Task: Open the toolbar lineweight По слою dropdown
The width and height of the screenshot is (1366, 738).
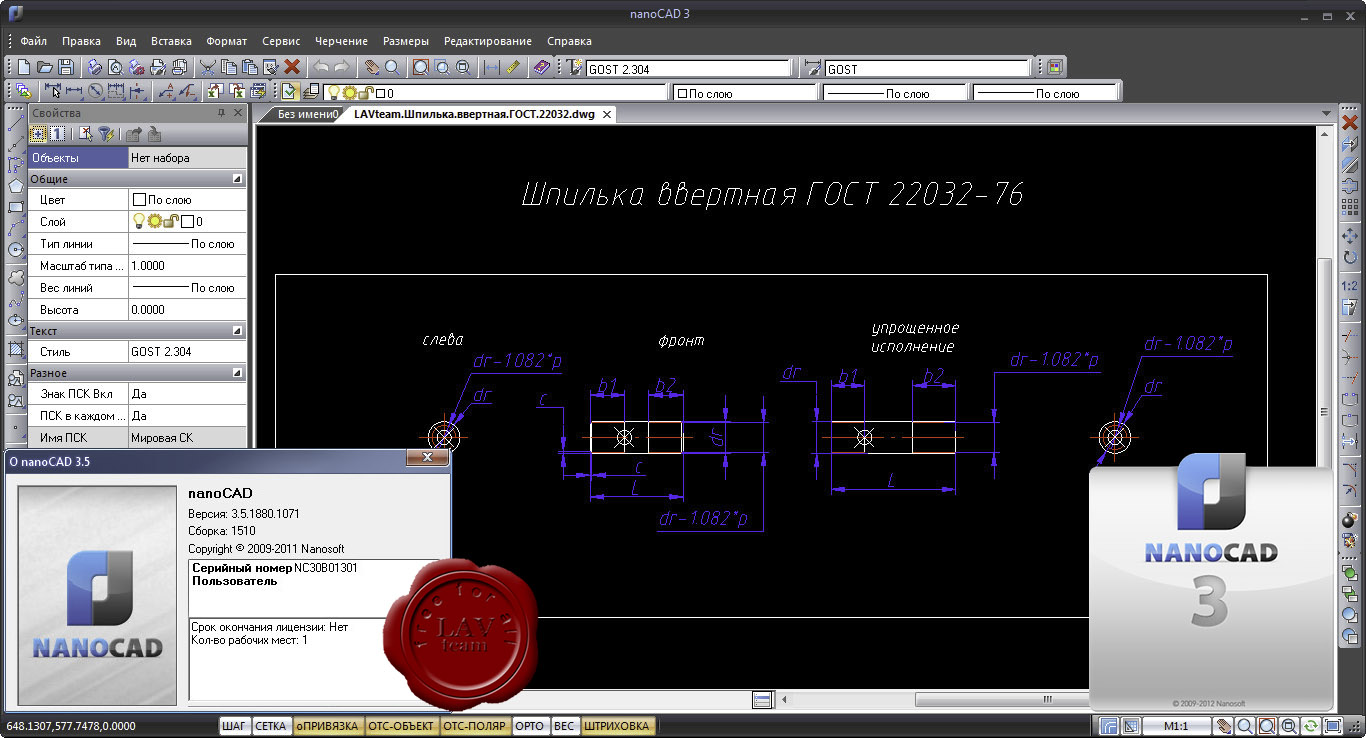Action: (1045, 93)
